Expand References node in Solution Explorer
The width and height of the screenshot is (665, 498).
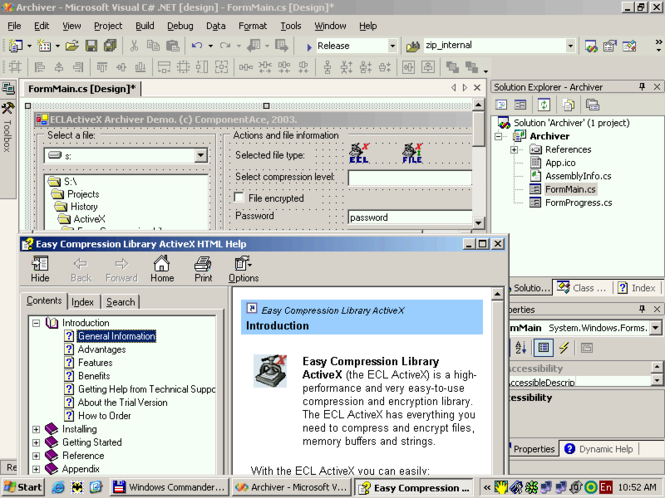pyautogui.click(x=514, y=149)
